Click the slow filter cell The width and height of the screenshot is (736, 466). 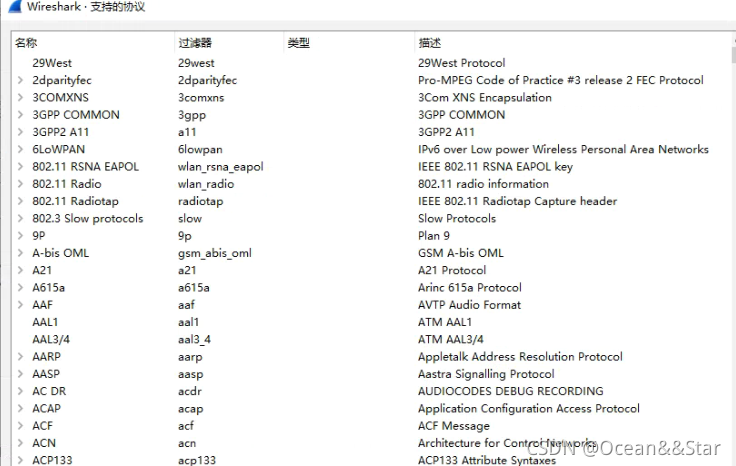pos(190,219)
